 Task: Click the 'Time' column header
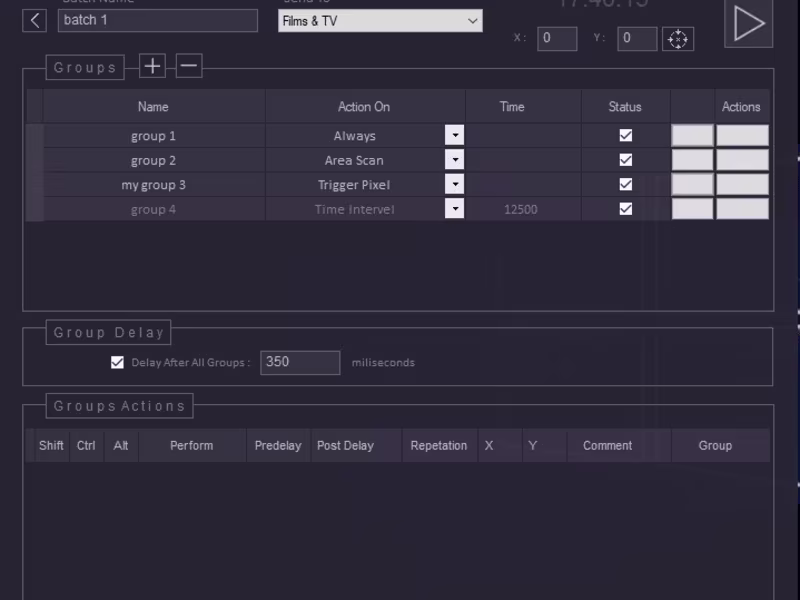(x=522, y=107)
